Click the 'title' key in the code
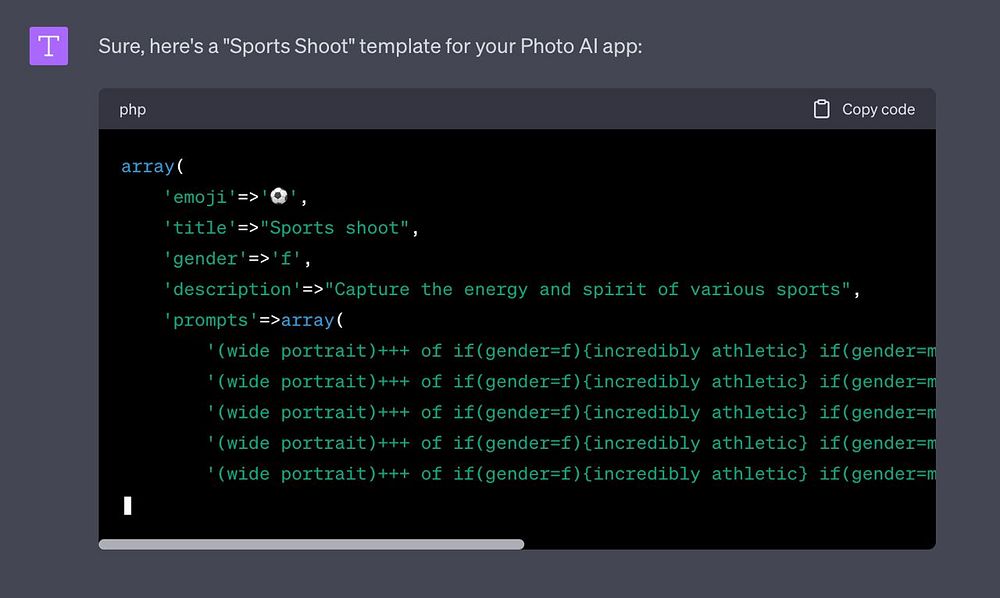This screenshot has width=1000, height=598. click(200, 228)
